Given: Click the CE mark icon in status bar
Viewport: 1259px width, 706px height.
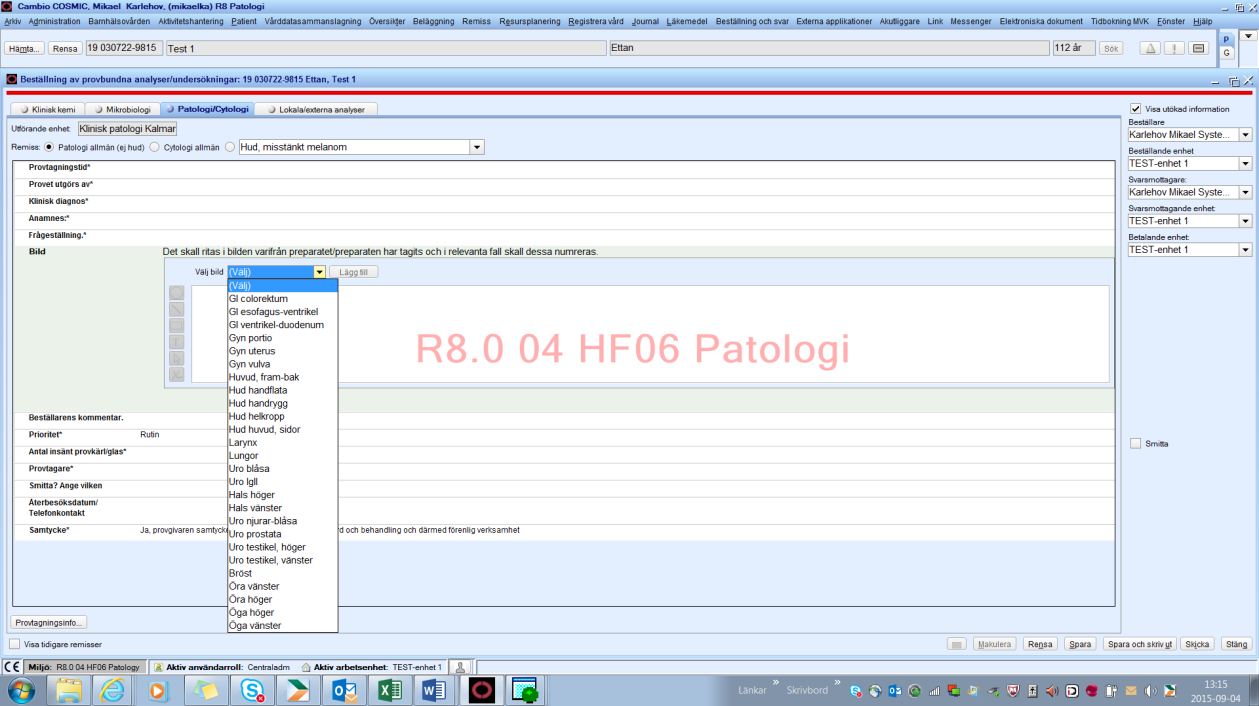Looking at the screenshot, I should 13,667.
